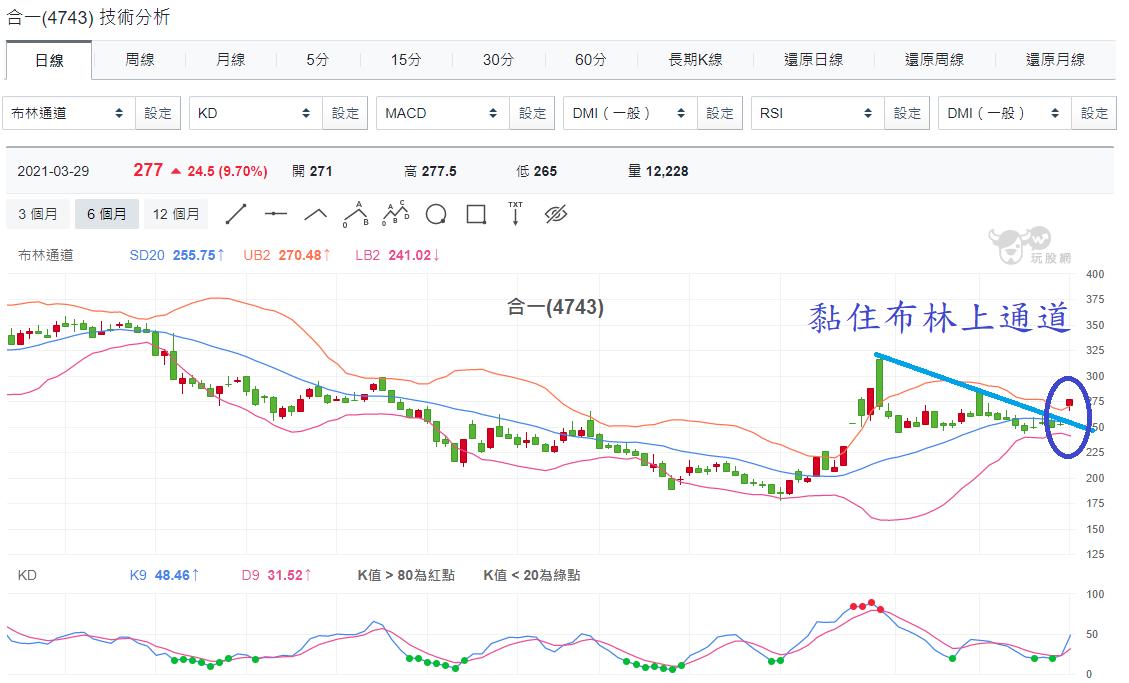Image resolution: width=1129 pixels, height=683 pixels.
Task: Click the UB2 270.48 value
Action: (287, 255)
